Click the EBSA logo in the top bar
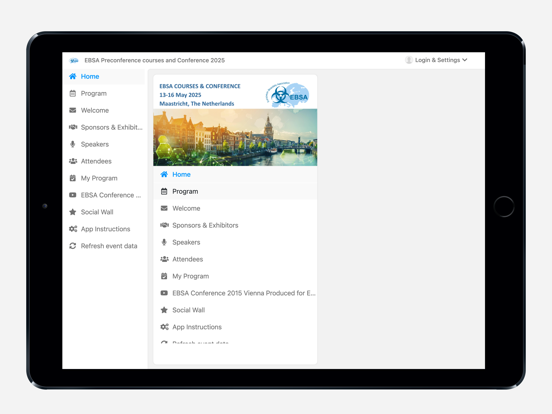Image resolution: width=552 pixels, height=414 pixels. (74, 61)
